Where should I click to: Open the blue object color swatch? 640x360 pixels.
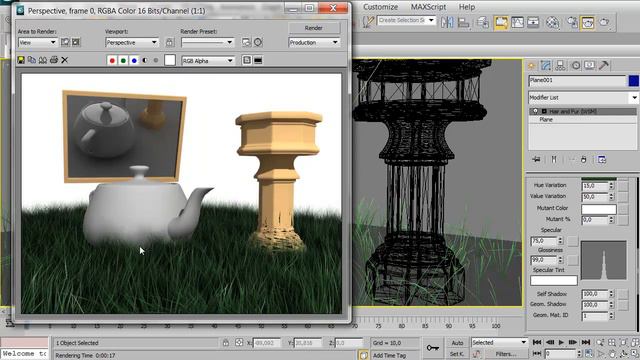pyautogui.click(x=633, y=81)
